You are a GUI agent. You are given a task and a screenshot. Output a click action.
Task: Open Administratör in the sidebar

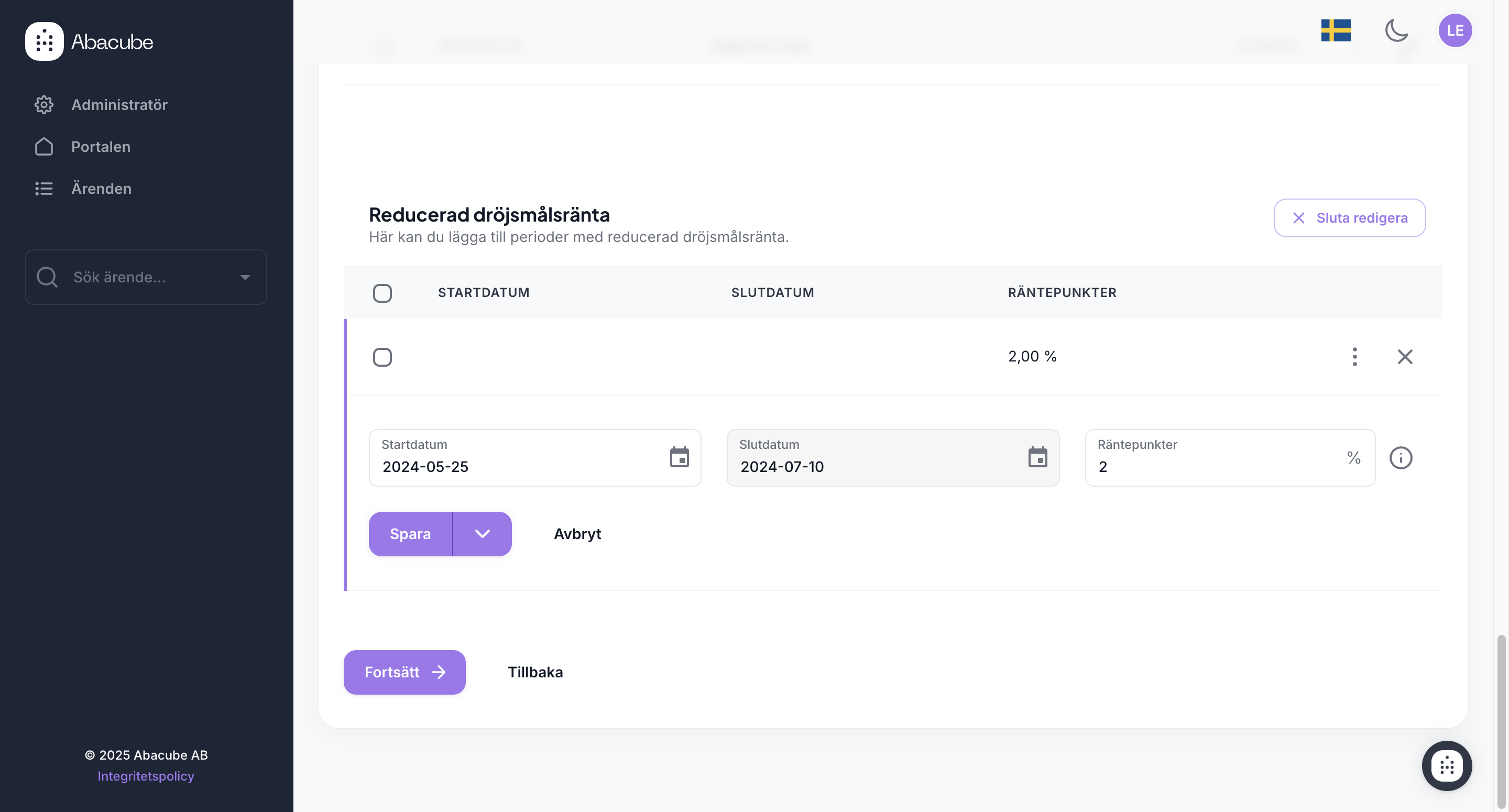119,105
